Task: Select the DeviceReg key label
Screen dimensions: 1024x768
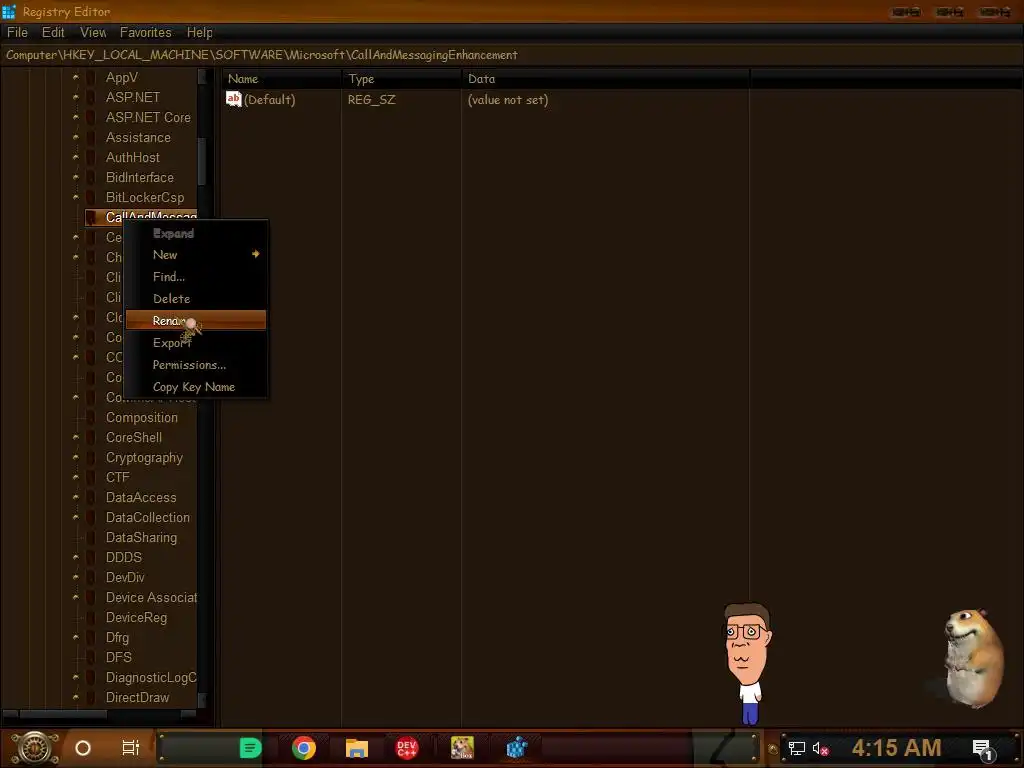Action: click(x=136, y=617)
